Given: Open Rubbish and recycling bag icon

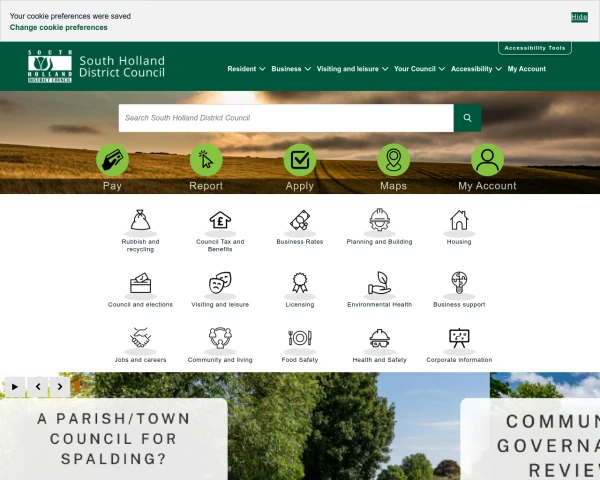Looking at the screenshot, I should 140,220.
